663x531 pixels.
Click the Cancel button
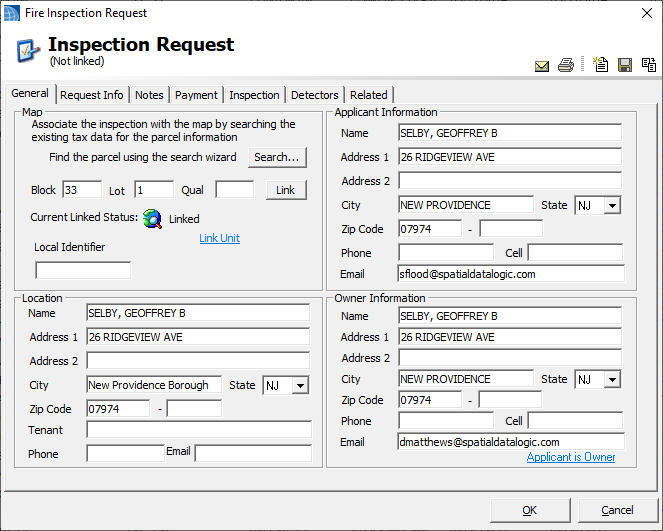tap(617, 510)
